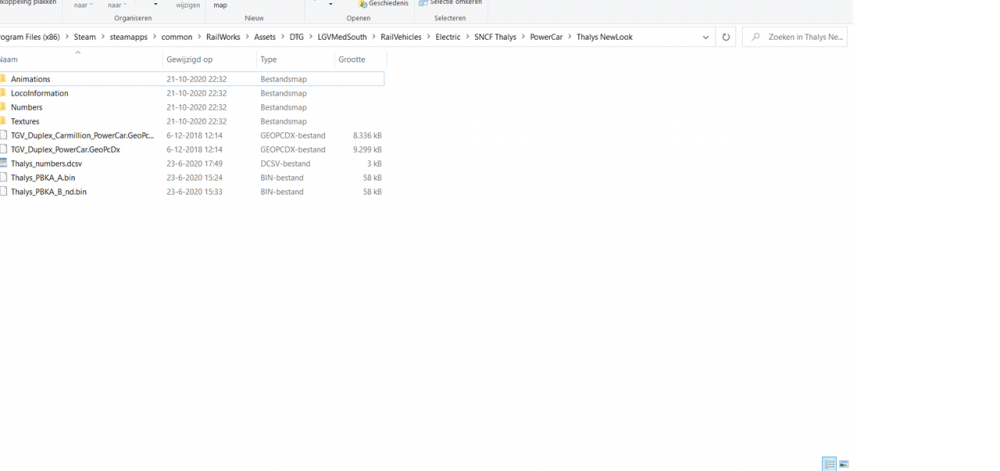Expand the chevron after PowerCar in breadcrumb

click(569, 37)
